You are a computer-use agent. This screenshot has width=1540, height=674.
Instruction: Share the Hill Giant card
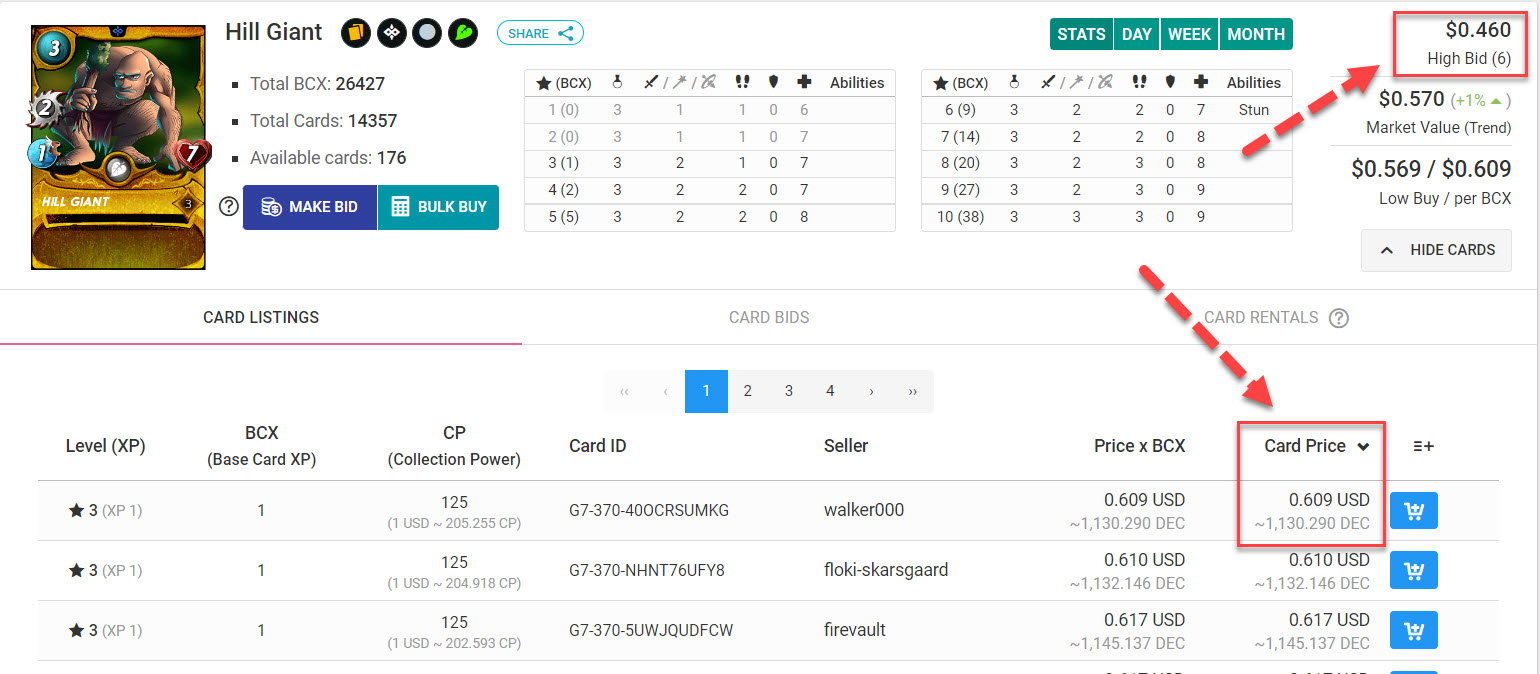[540, 33]
